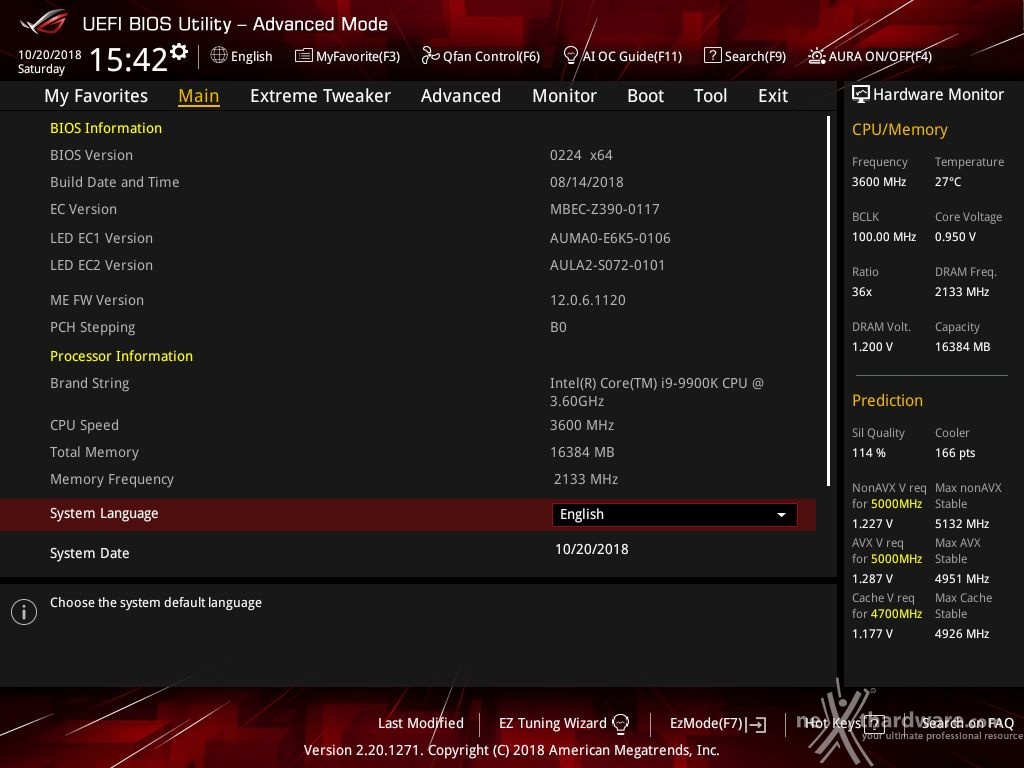Click Core Voltage 0.950 V reading

click(x=955, y=237)
